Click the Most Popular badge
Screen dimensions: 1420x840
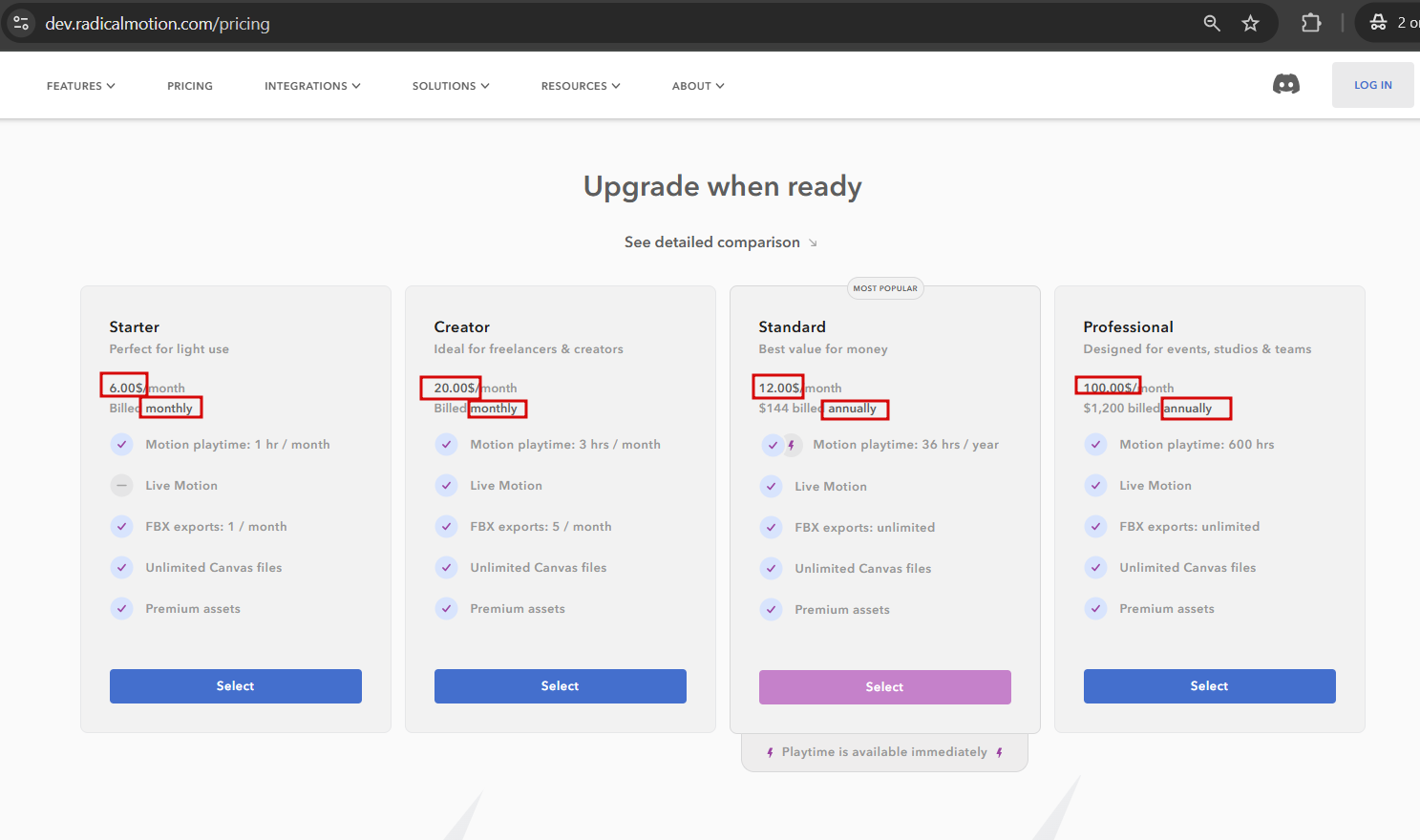pos(885,288)
